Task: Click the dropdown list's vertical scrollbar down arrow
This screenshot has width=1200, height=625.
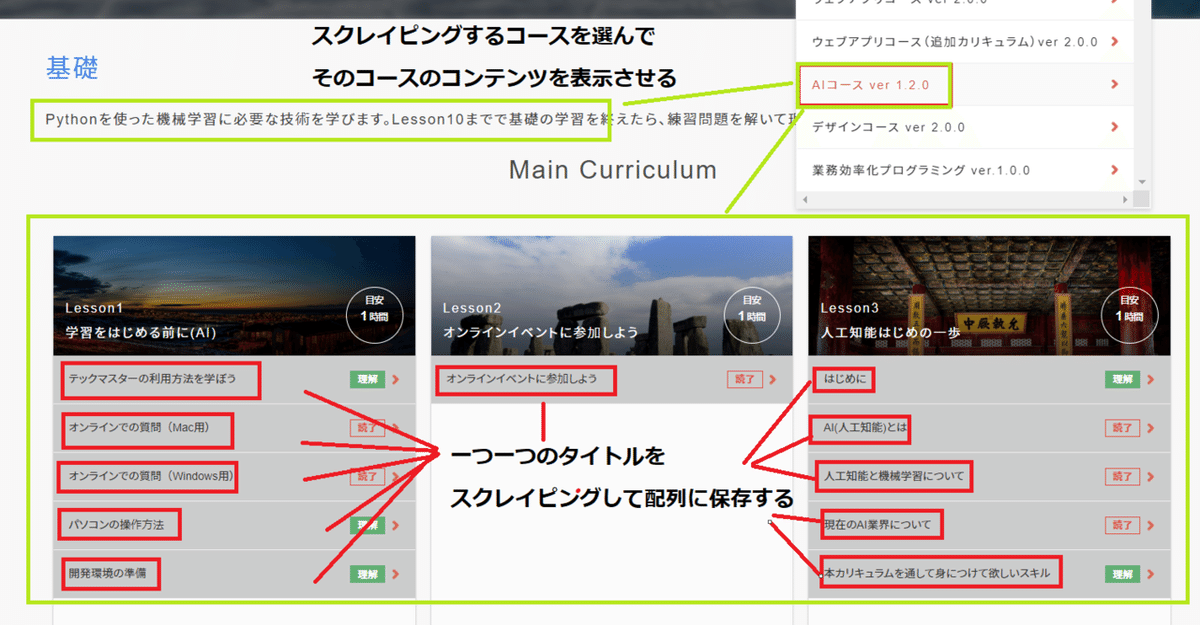Action: coord(1141,182)
